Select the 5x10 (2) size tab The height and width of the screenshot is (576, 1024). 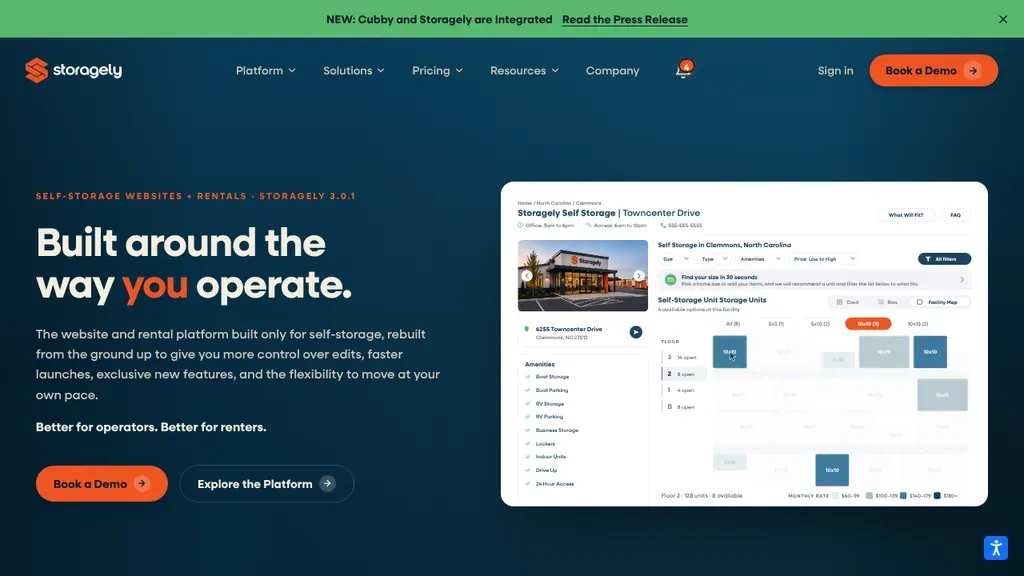[820, 324]
